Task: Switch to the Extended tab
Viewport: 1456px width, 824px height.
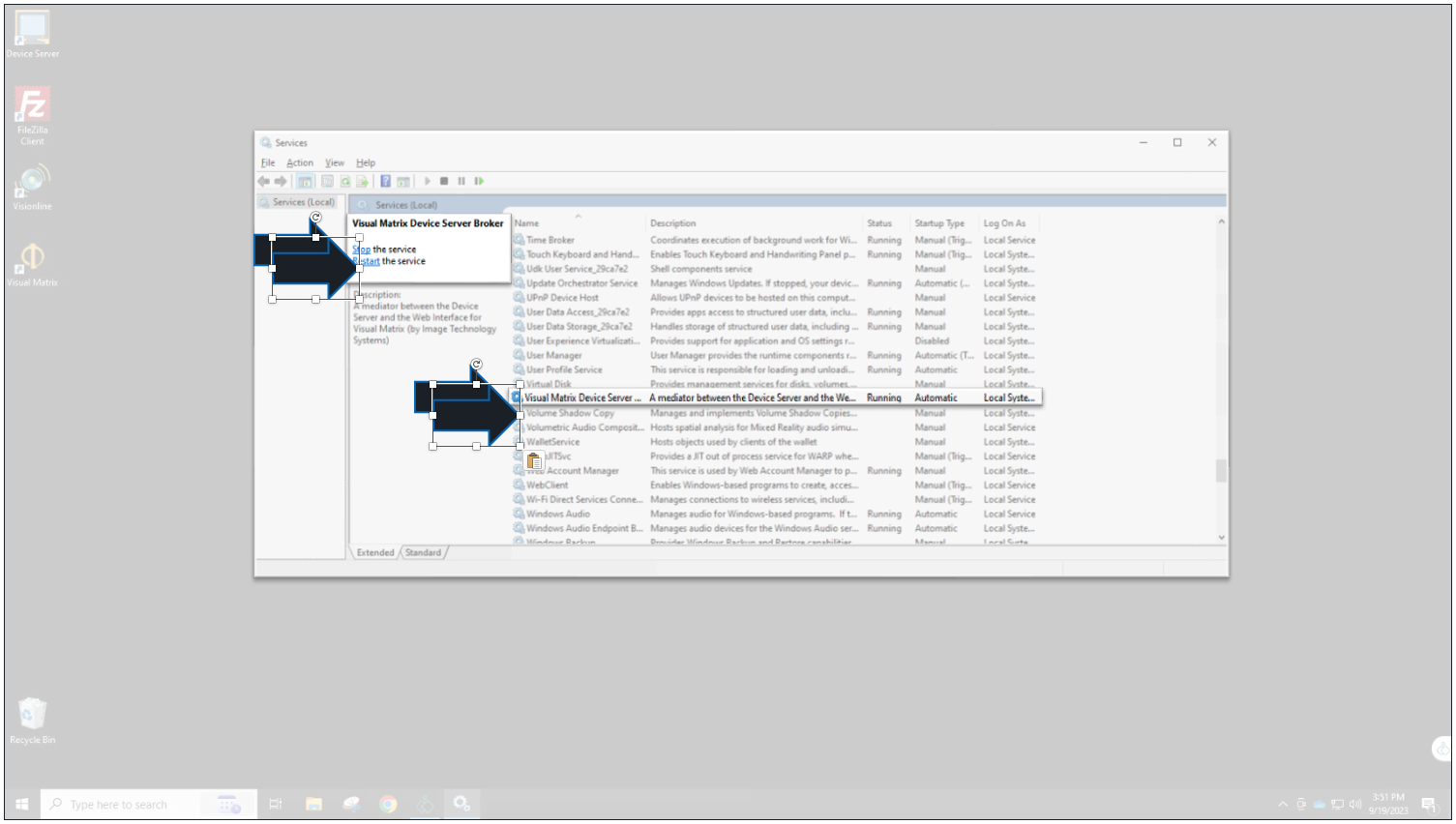Action: (375, 553)
